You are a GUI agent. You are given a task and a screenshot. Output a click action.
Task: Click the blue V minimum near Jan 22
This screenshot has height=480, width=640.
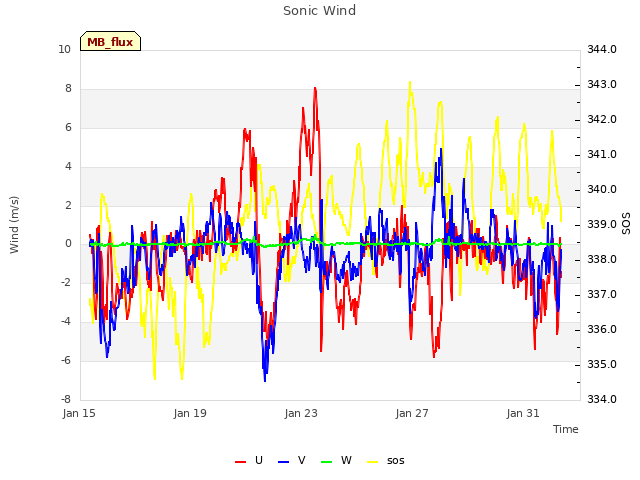click(265, 380)
